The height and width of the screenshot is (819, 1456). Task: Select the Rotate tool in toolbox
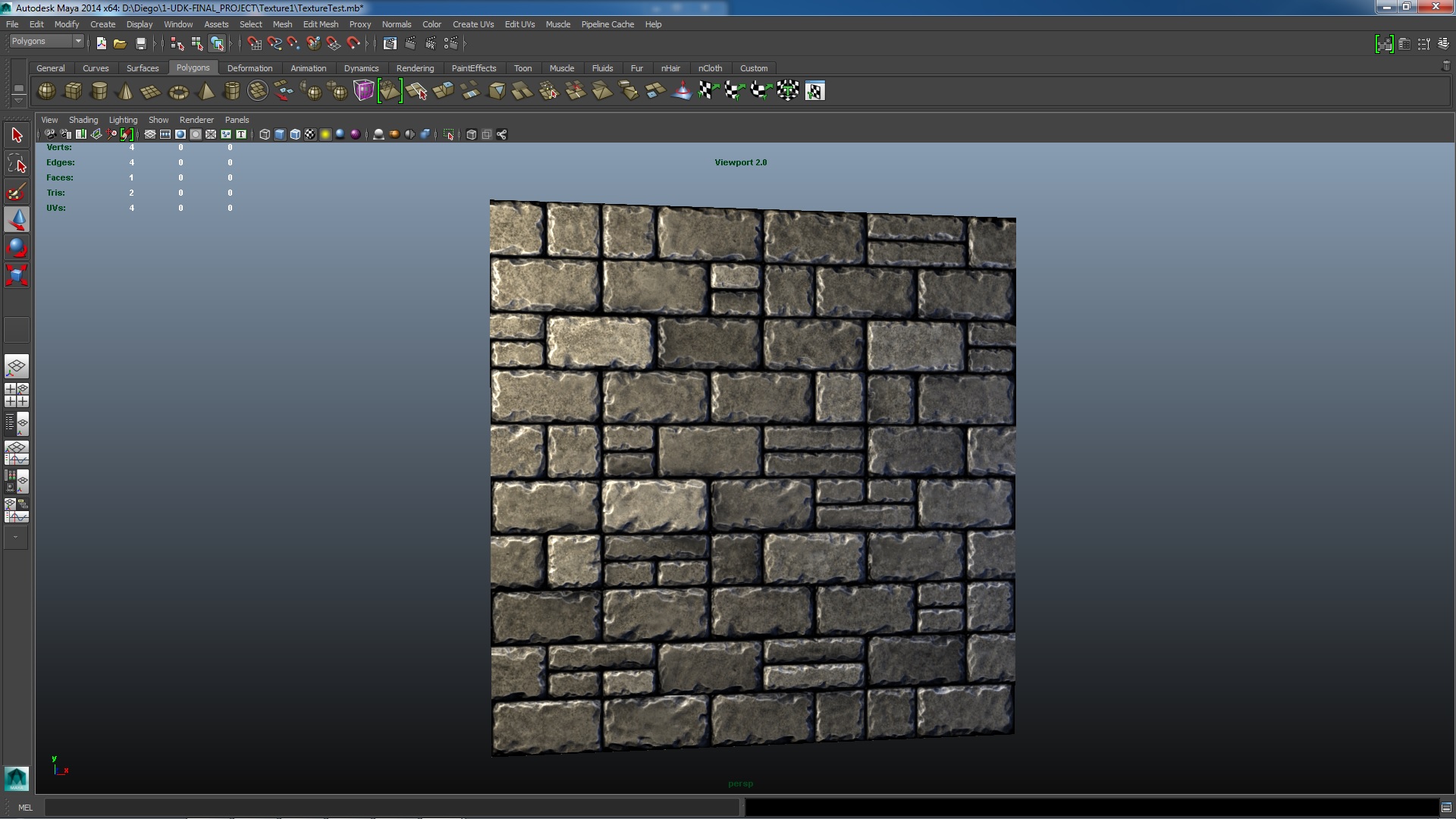pyautogui.click(x=17, y=247)
